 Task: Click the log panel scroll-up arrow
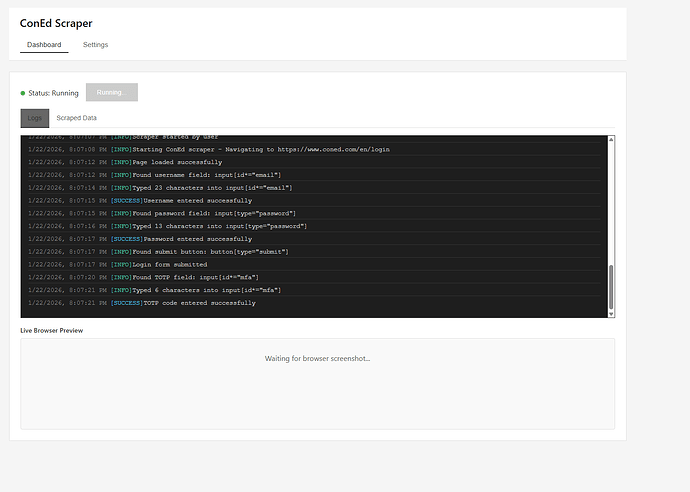coord(611,139)
